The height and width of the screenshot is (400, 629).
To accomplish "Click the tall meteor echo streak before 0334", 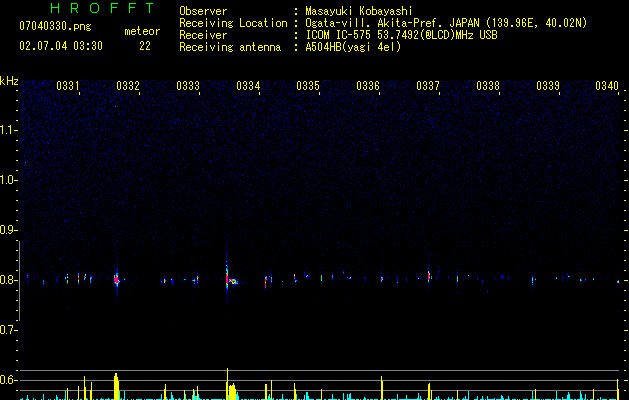I will [227, 275].
